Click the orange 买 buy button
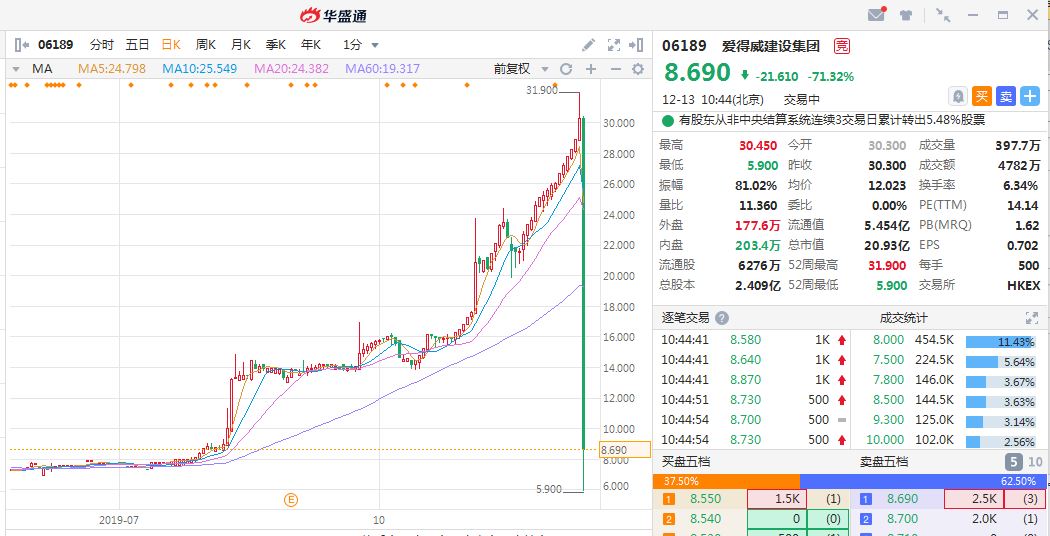The width and height of the screenshot is (1050, 536). point(982,96)
